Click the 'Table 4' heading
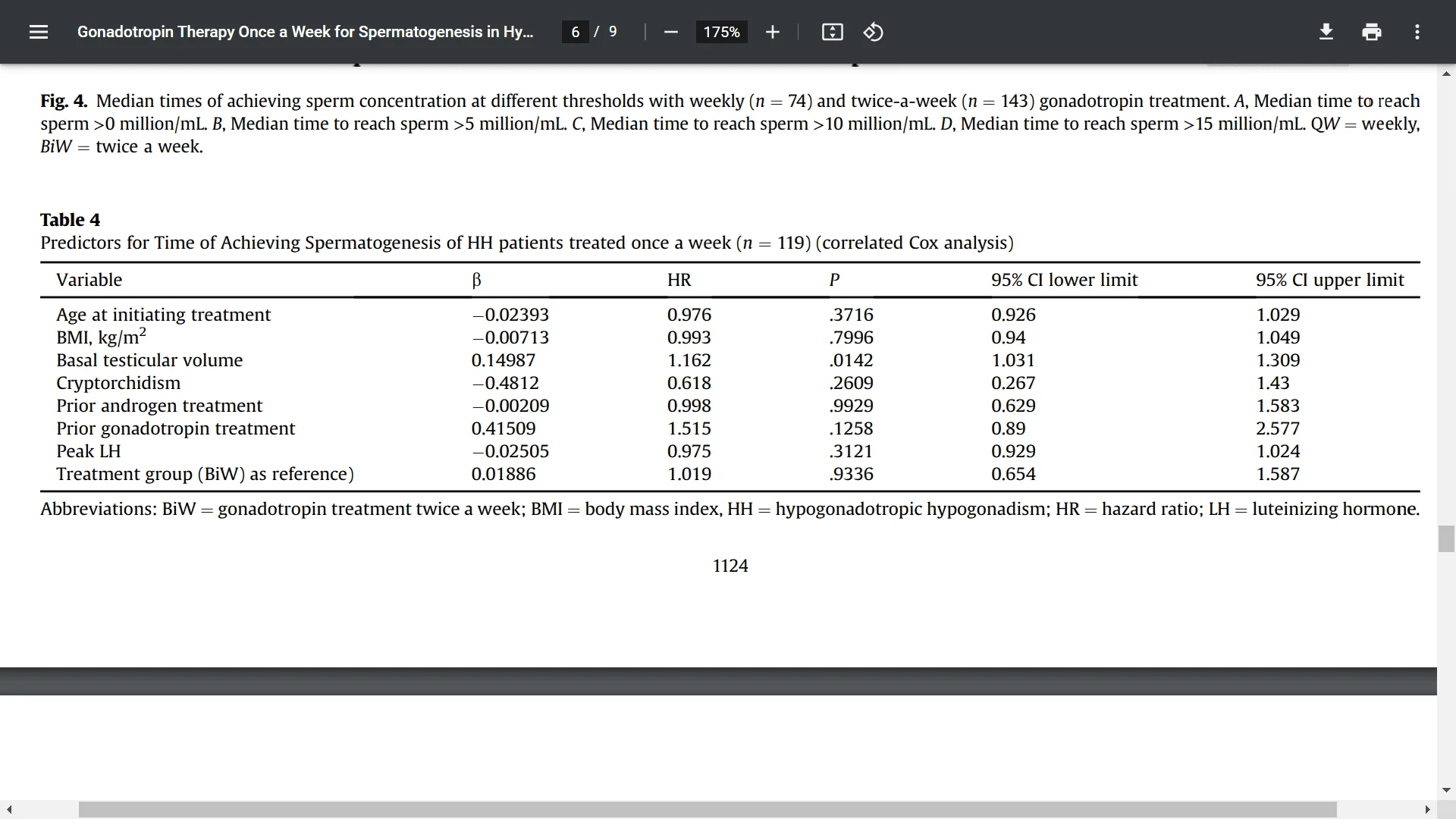 click(70, 220)
